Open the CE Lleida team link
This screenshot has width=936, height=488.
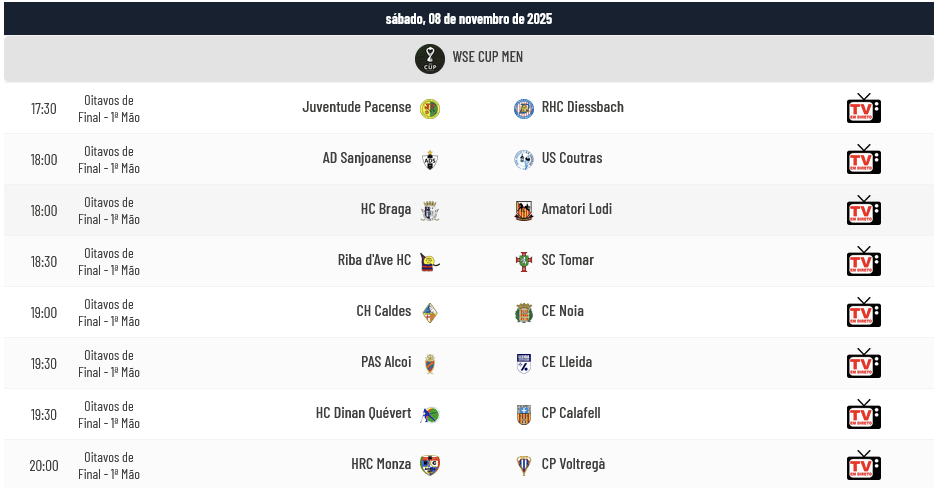click(567, 362)
